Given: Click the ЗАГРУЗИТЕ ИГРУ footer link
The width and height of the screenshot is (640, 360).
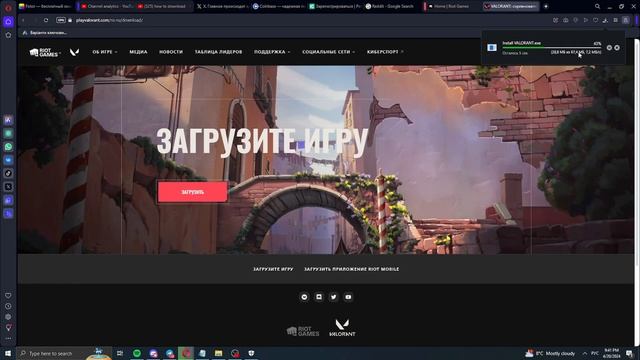Looking at the screenshot, I should [x=273, y=269].
